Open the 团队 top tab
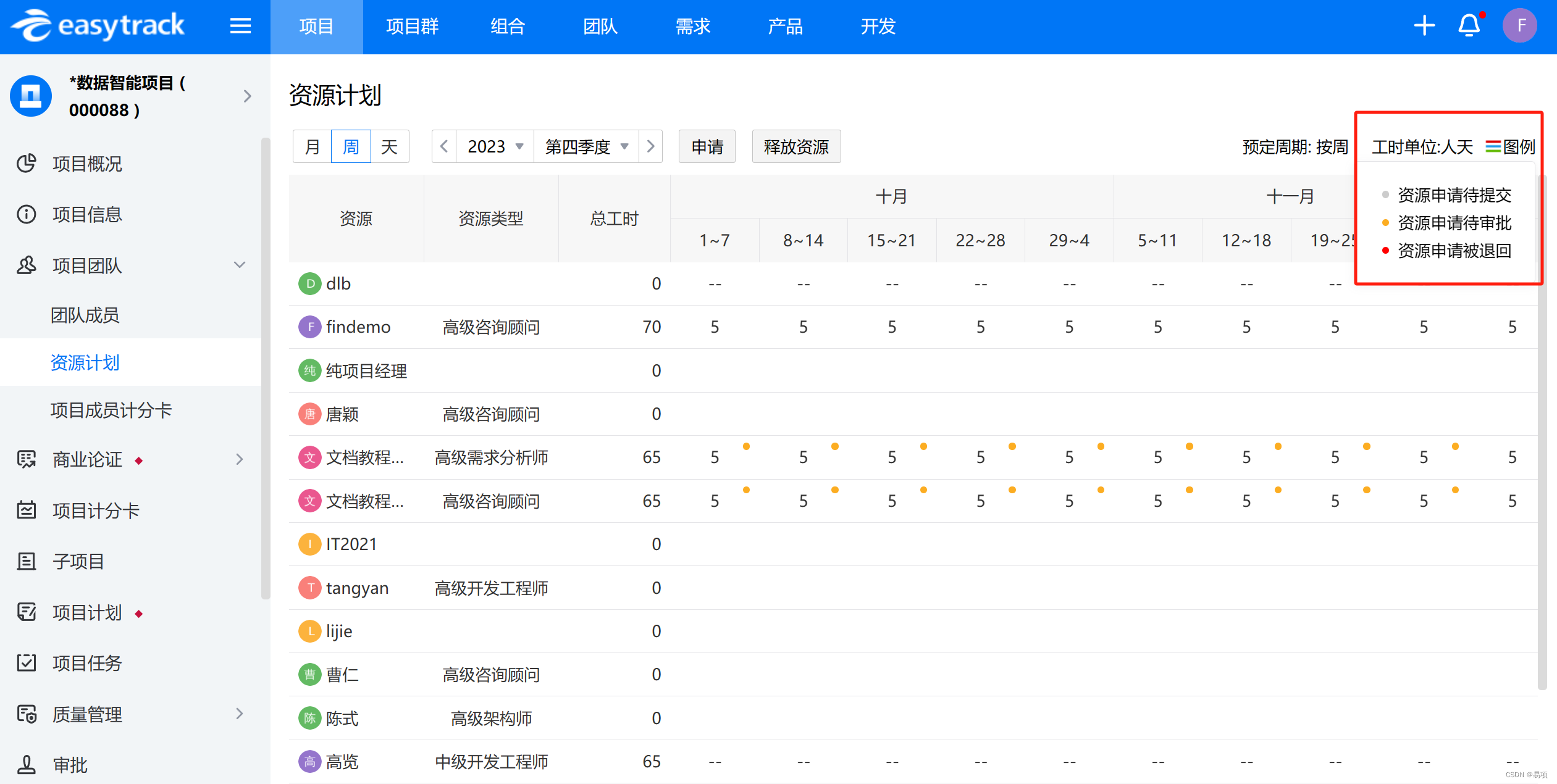 (x=600, y=27)
